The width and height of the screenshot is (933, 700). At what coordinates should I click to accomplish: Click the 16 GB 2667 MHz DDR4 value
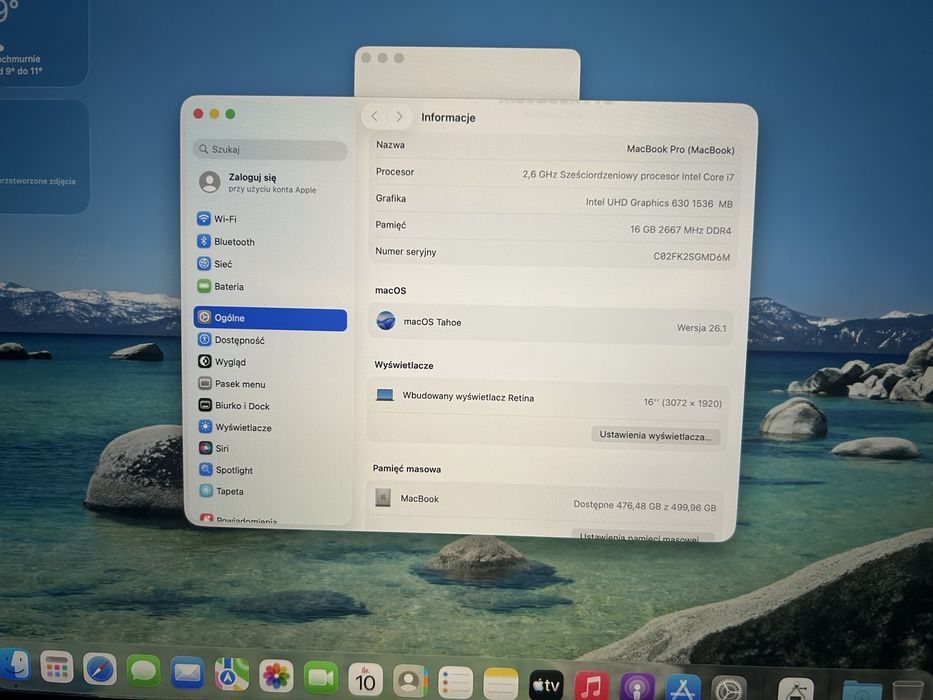pyautogui.click(x=681, y=230)
